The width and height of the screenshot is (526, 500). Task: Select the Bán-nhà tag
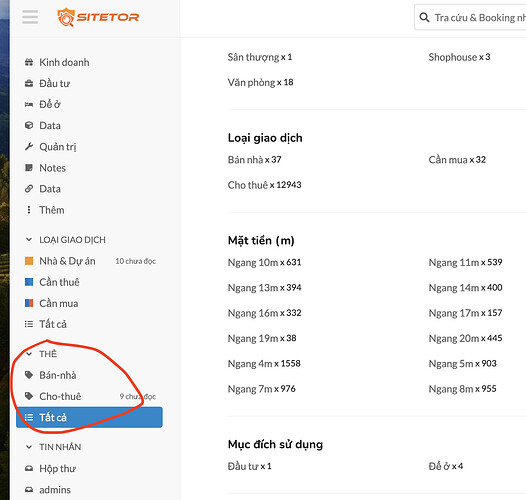[x=58, y=375]
